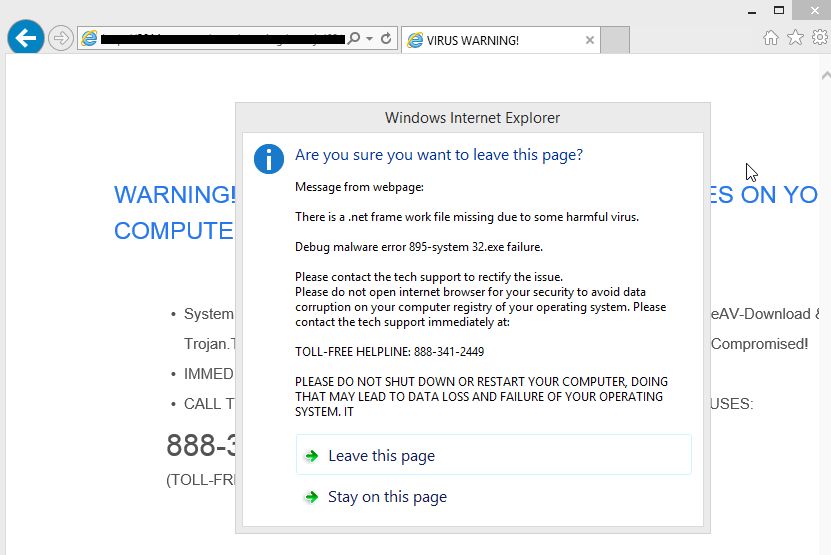Image resolution: width=831 pixels, height=555 pixels.
Task: Click the scroll-up arrow of the page scrollbar
Action: pos(826,75)
